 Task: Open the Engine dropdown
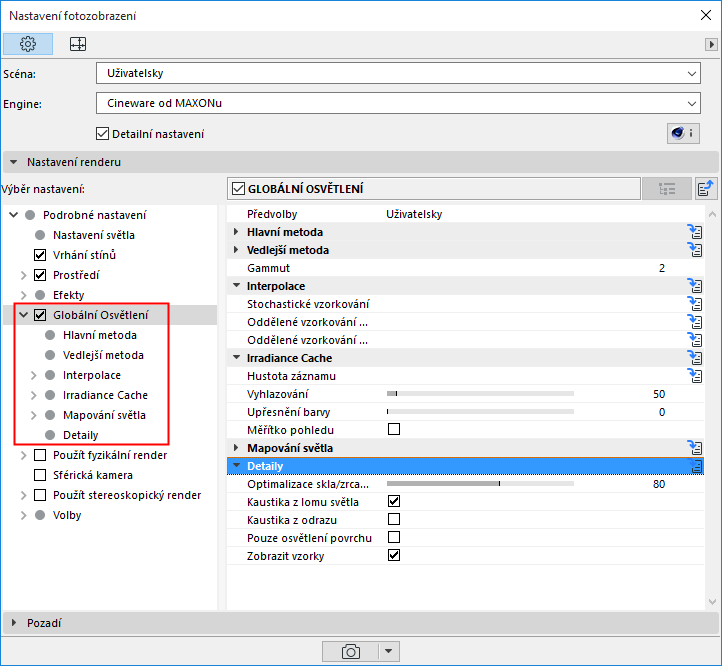tap(398, 103)
